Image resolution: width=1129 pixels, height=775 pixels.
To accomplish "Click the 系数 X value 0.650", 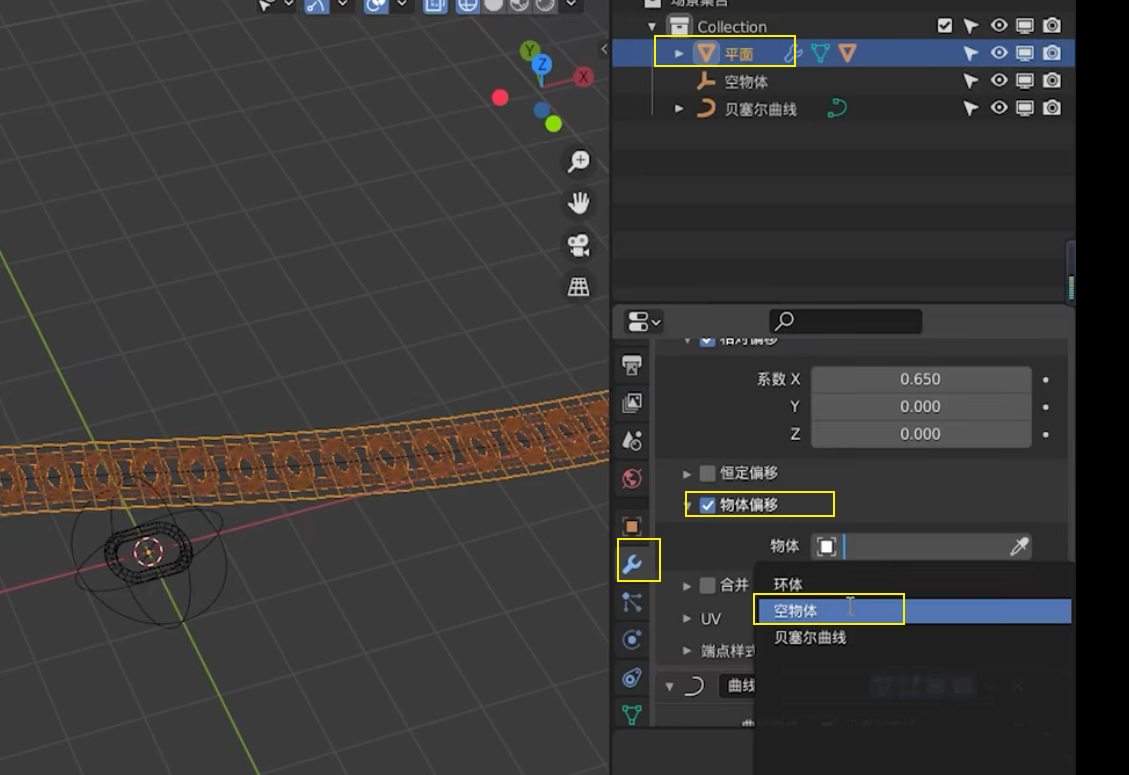I will coord(921,379).
